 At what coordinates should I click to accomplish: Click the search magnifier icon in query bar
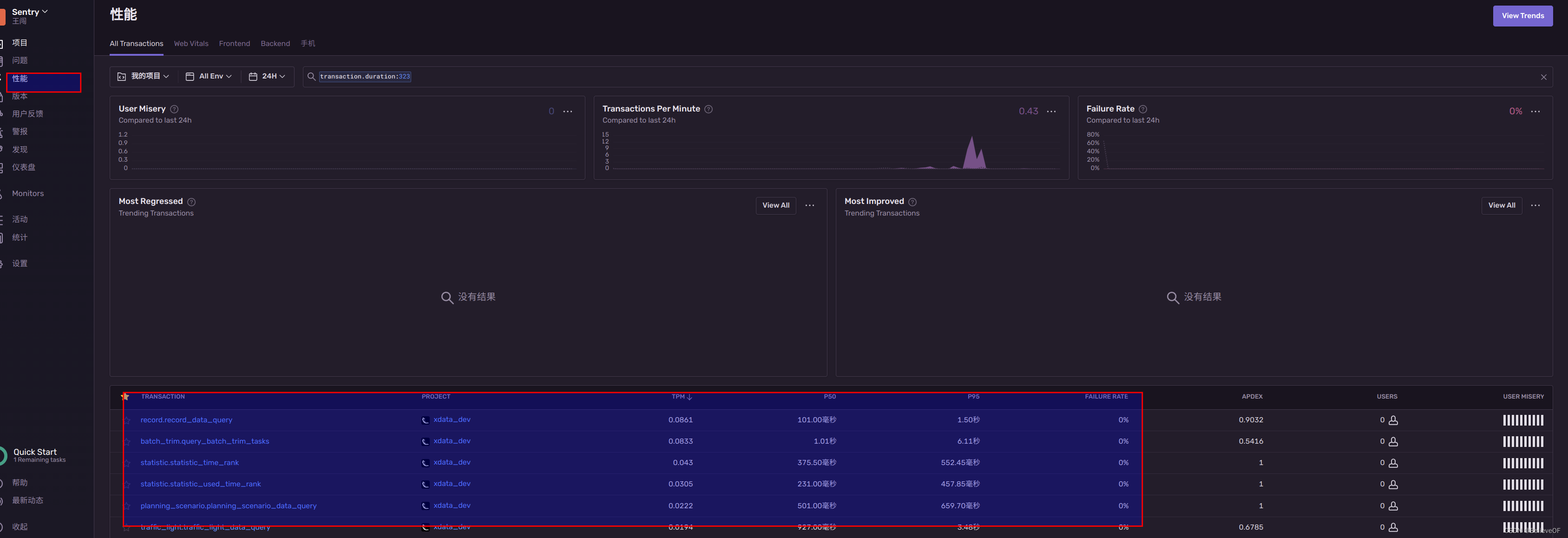click(311, 77)
